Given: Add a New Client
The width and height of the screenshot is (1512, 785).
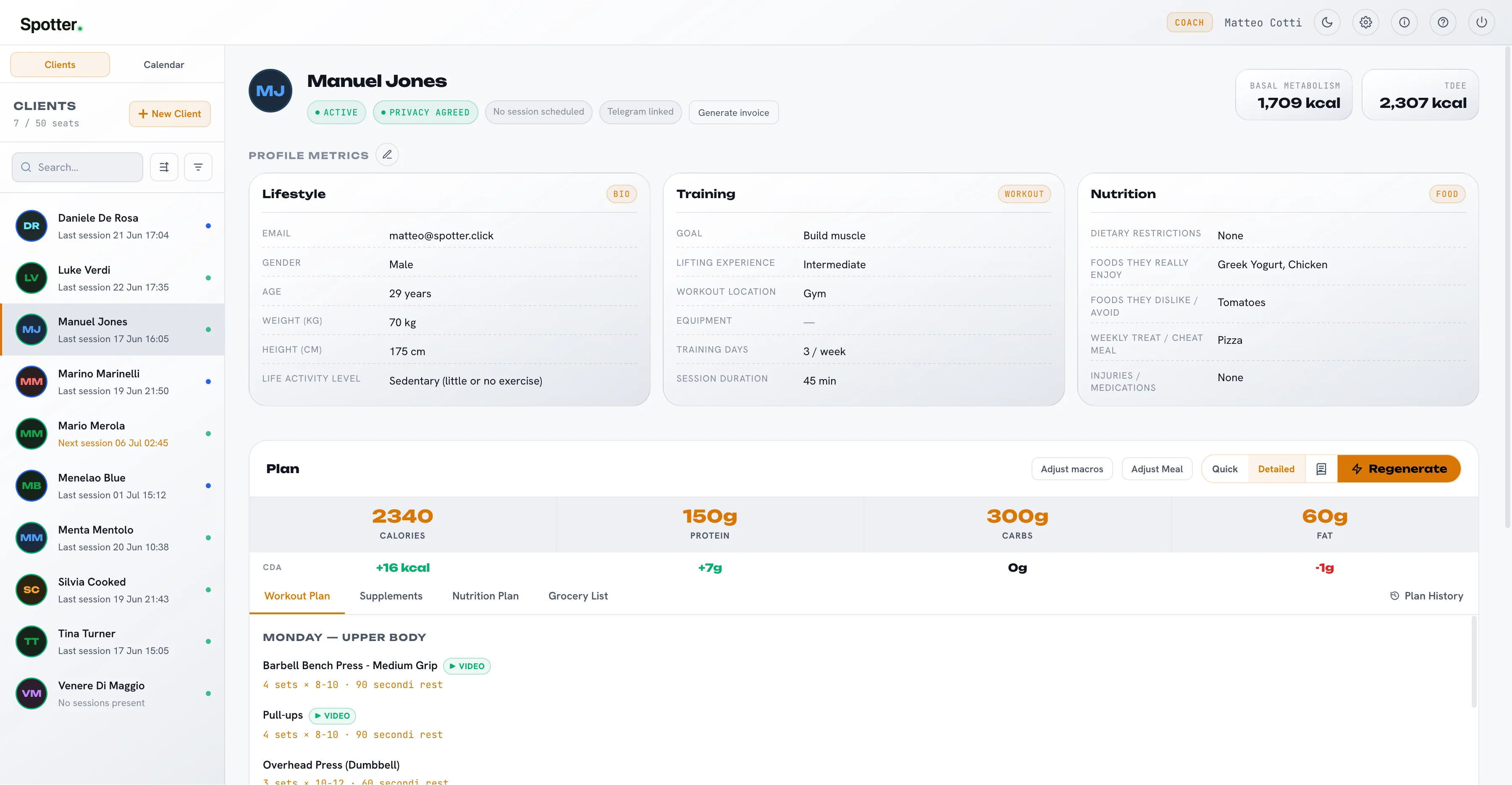Looking at the screenshot, I should [x=170, y=114].
